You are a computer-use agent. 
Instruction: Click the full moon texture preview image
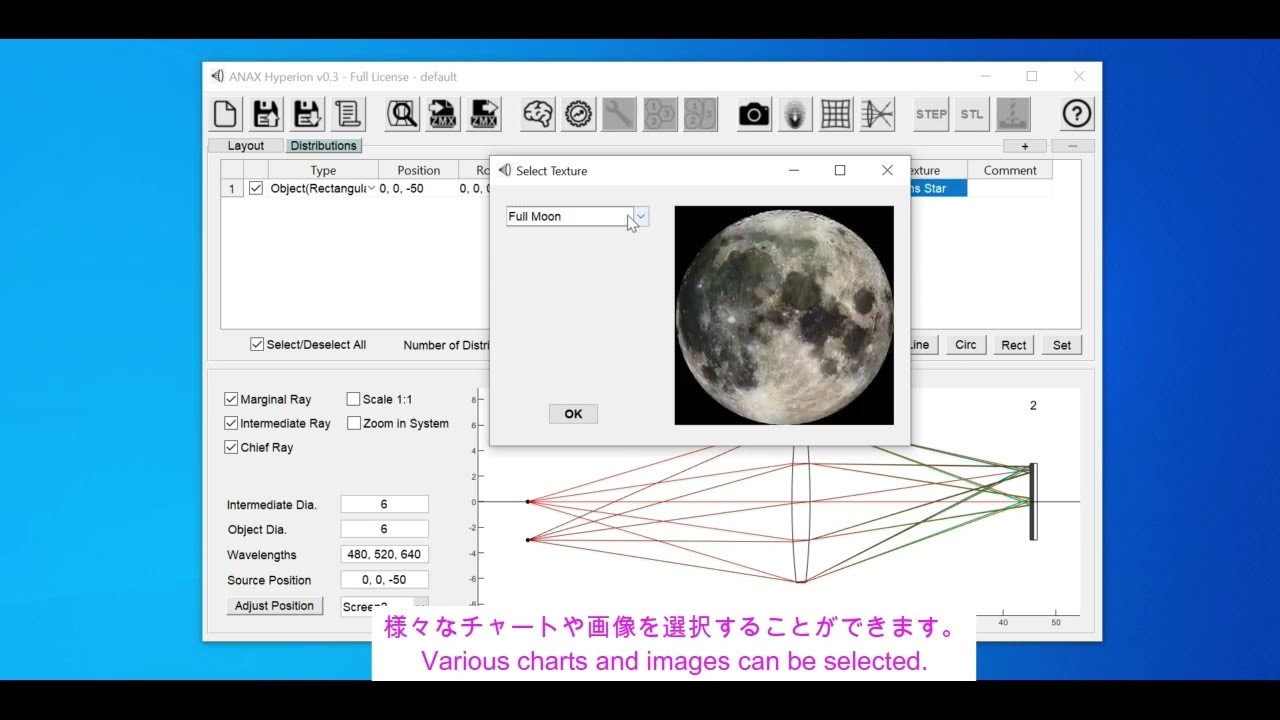[x=784, y=315]
